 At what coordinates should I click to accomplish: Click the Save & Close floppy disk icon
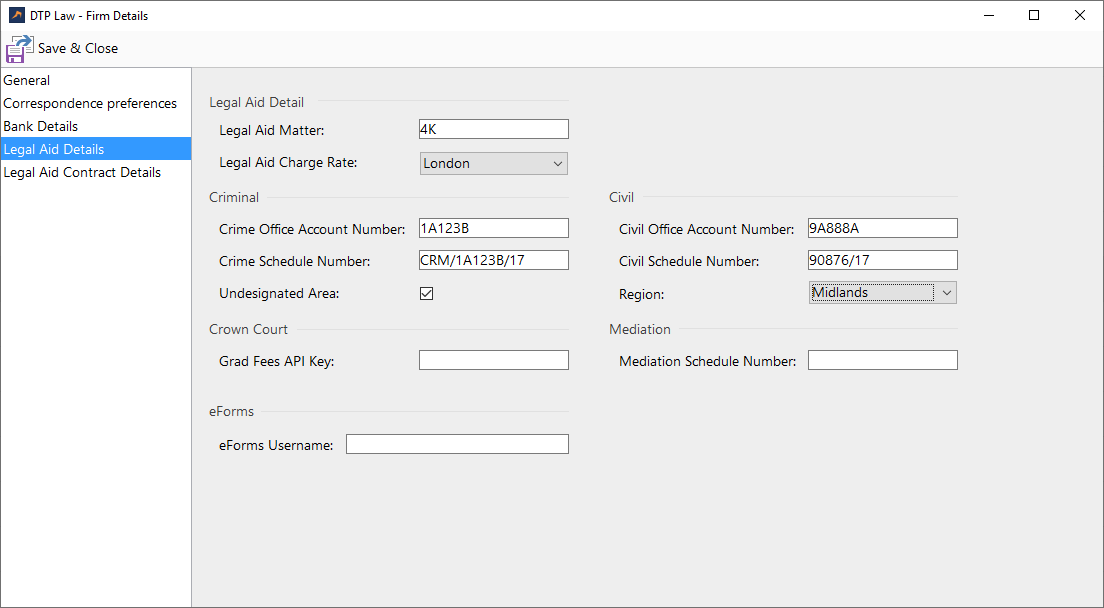20,48
